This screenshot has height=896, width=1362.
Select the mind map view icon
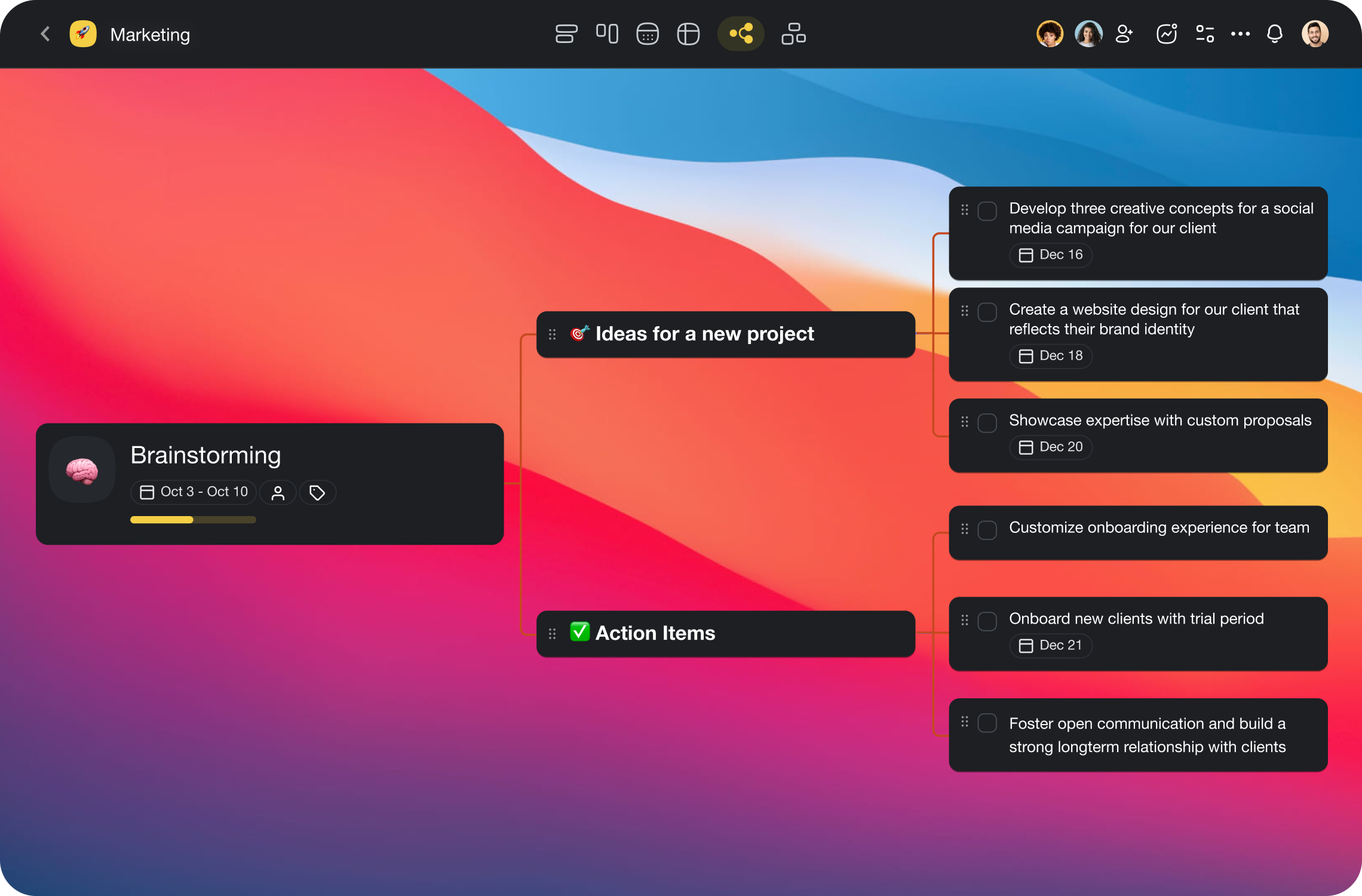(x=741, y=34)
